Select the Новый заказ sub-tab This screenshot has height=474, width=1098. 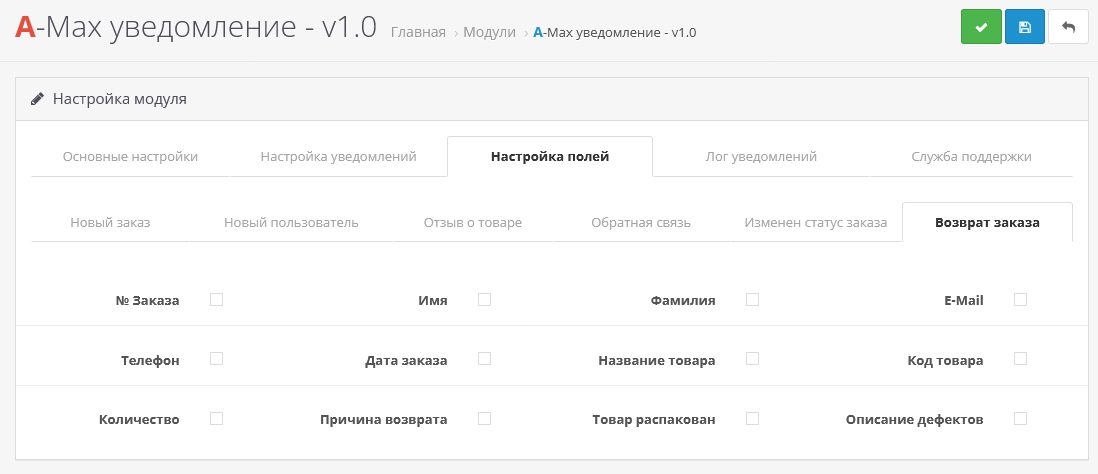(110, 223)
